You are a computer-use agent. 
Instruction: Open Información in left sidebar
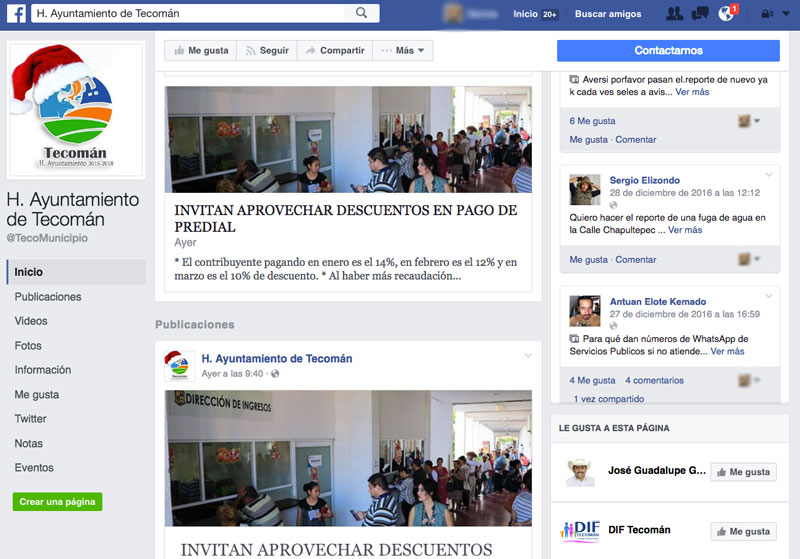coord(43,370)
